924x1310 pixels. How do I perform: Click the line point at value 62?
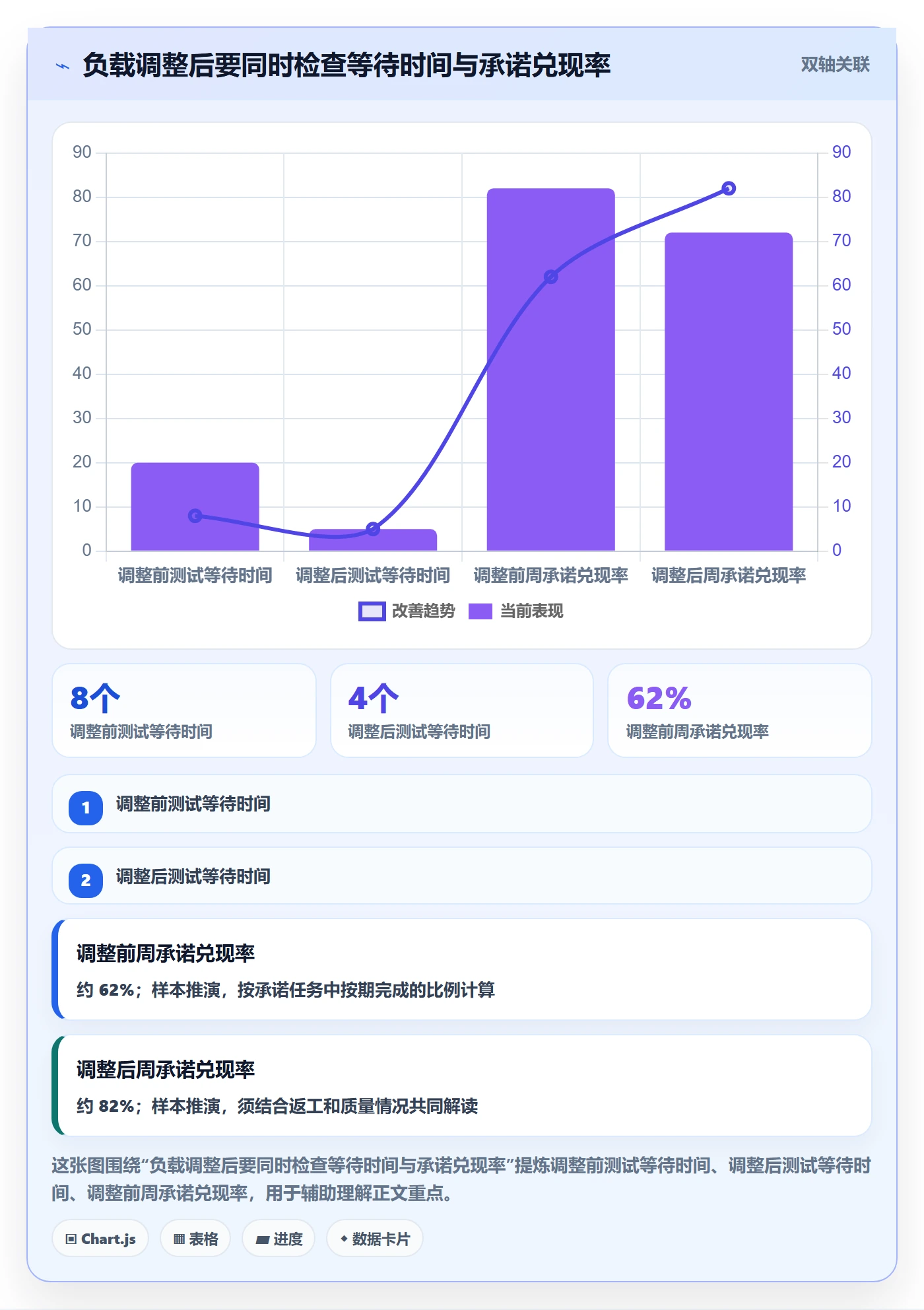point(551,277)
